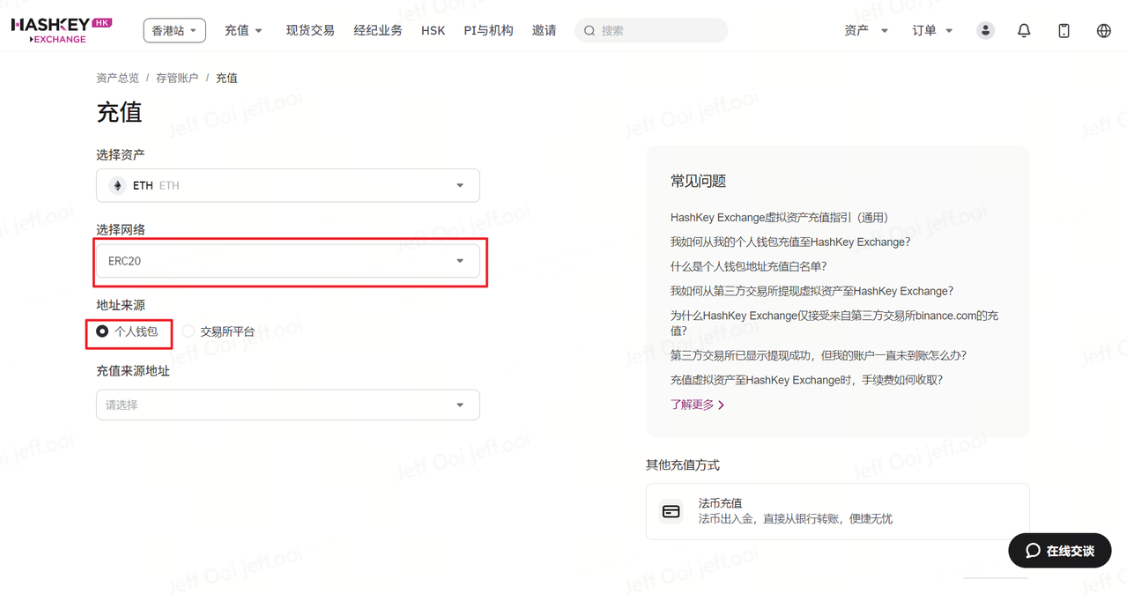Click the 常见问题 heading
This screenshot has width=1127, height=595.
698,181
